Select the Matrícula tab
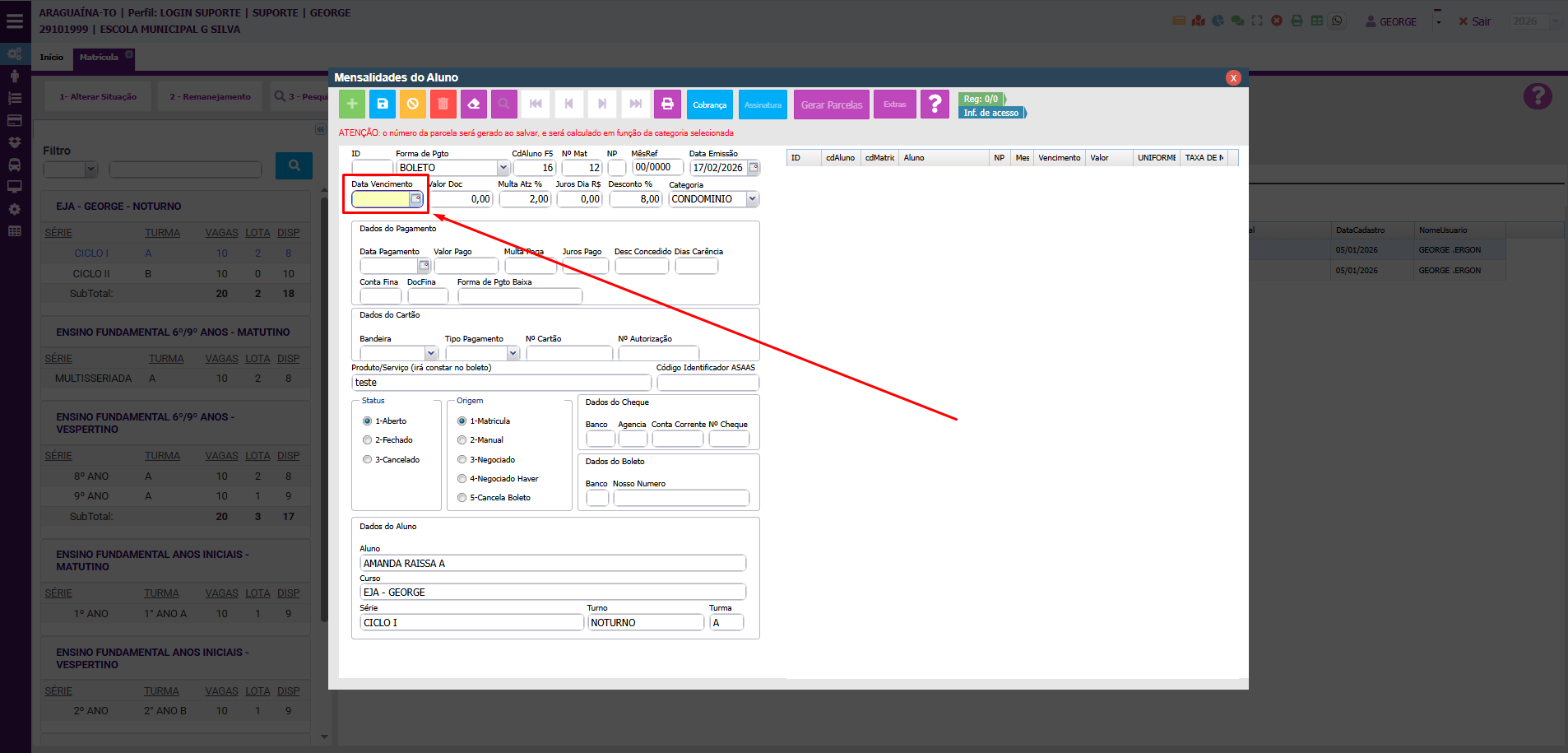The image size is (1568, 753). click(x=99, y=58)
